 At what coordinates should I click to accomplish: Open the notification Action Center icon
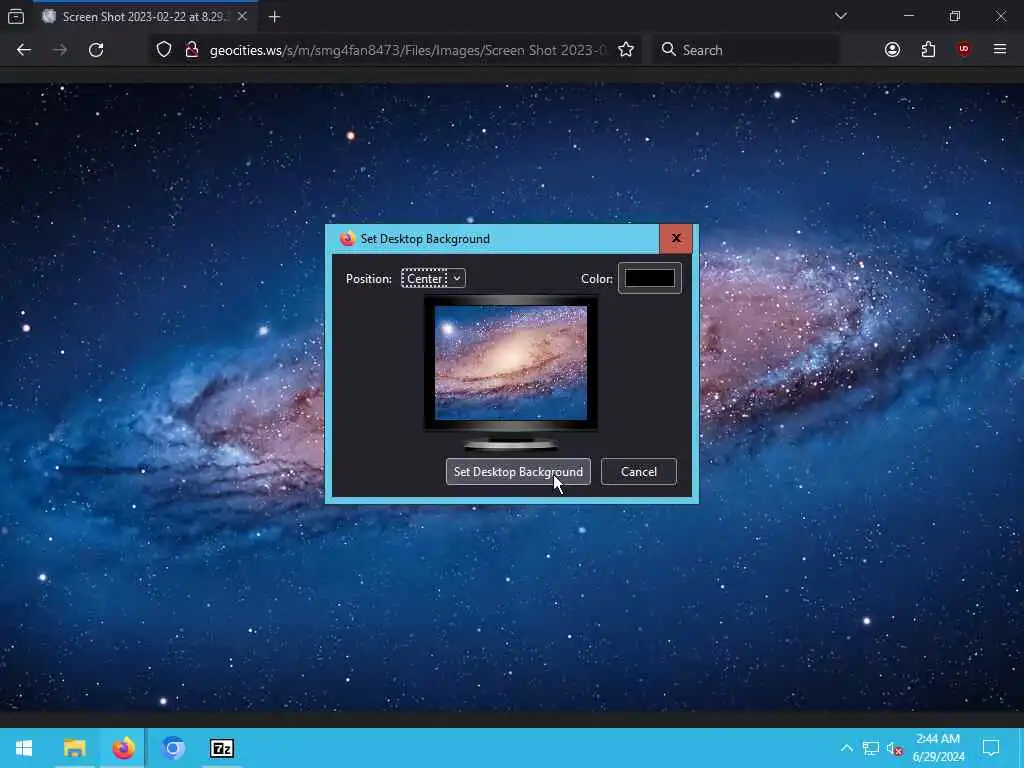(991, 748)
